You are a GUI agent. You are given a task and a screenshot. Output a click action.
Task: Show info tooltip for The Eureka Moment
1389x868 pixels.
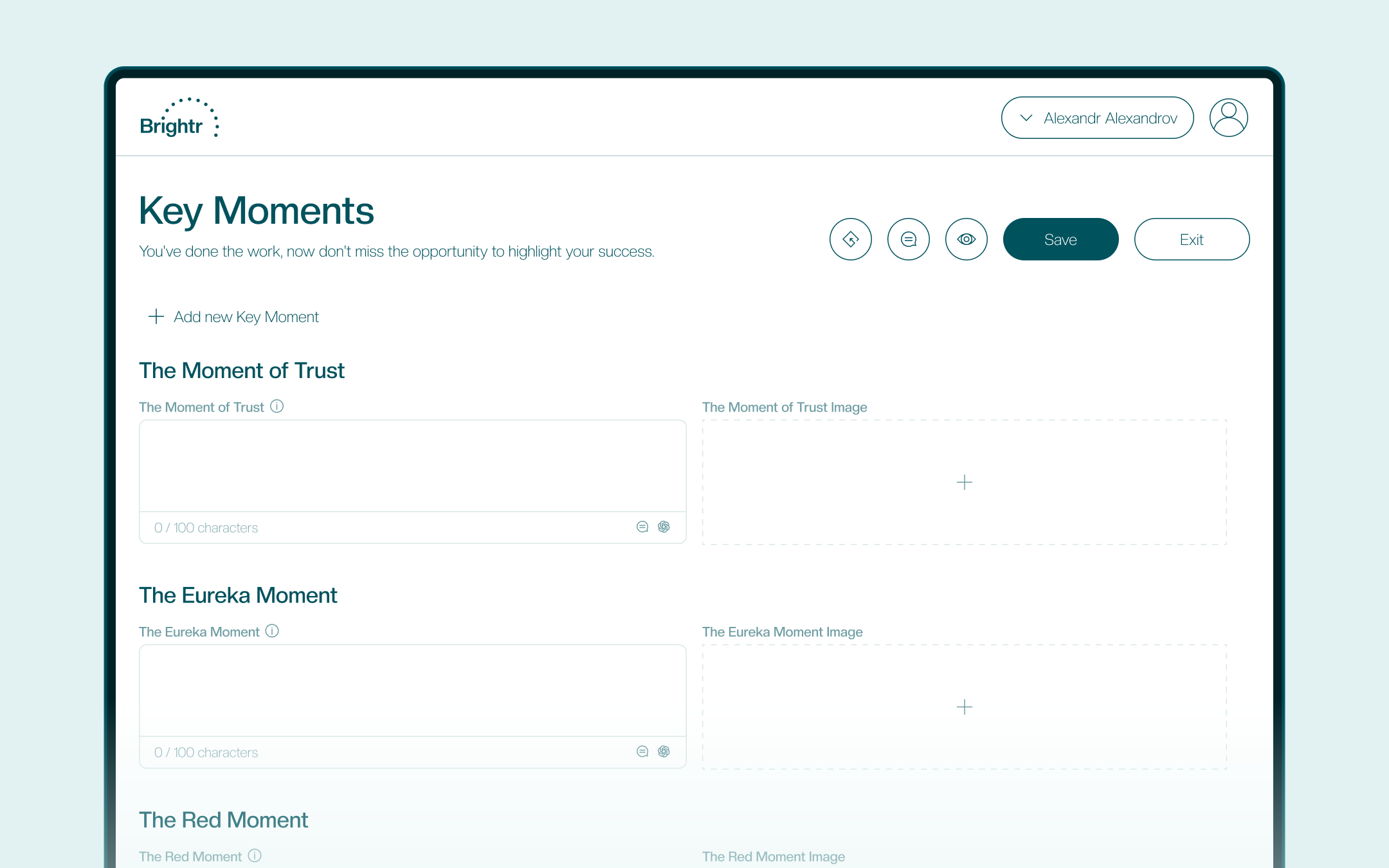coord(272,631)
